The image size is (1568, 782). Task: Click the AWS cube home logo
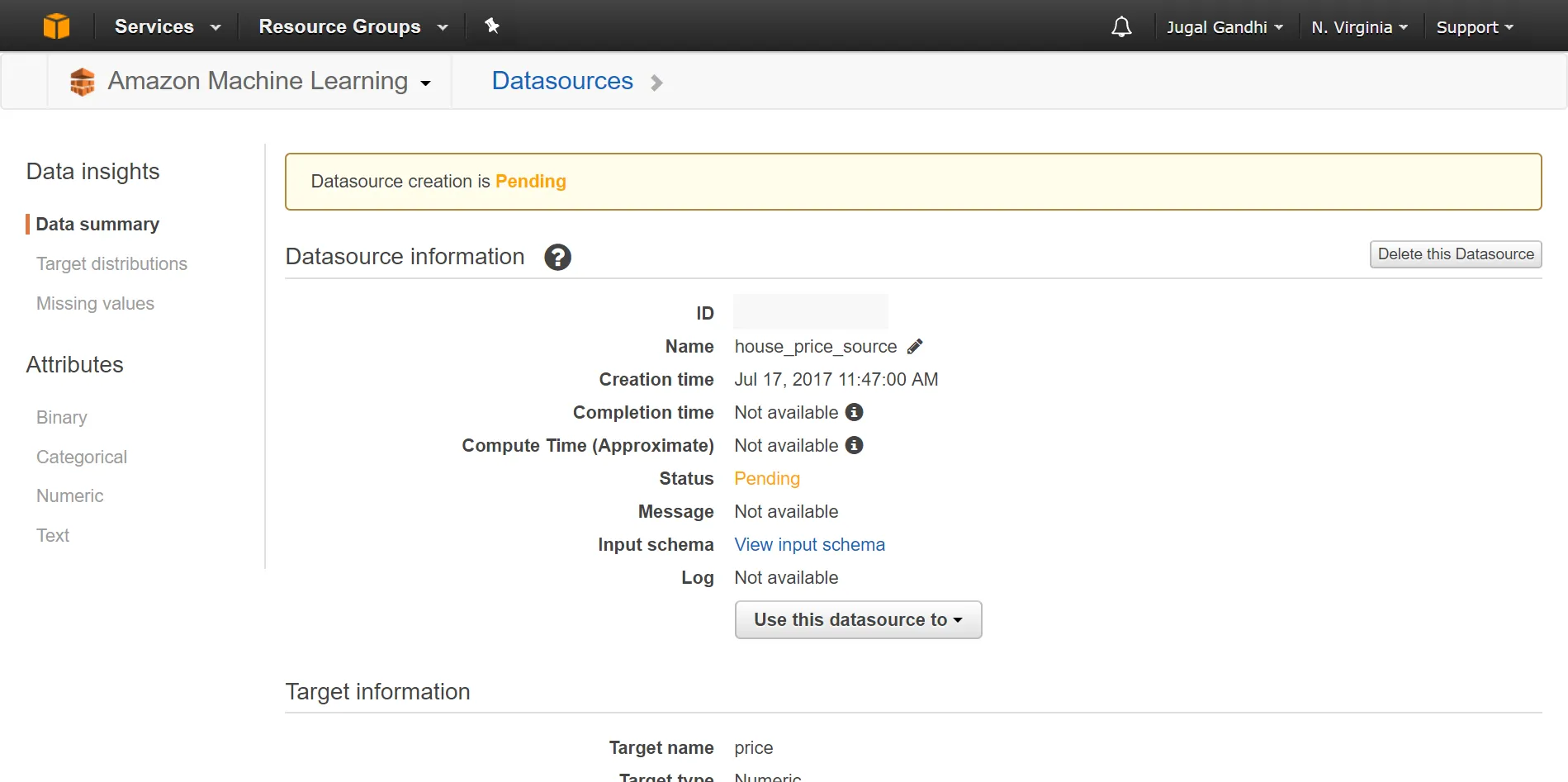click(x=56, y=26)
